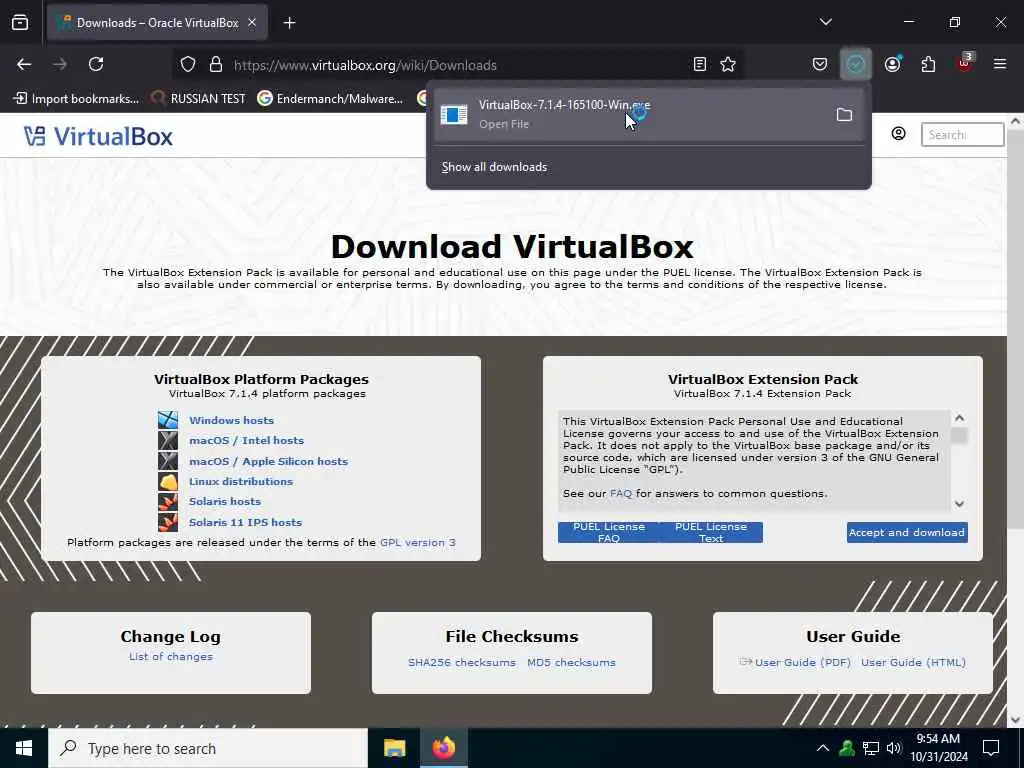This screenshot has height=768, width=1024.
Task: Click the page vertical scrollbar thumb
Action: click(x=1016, y=330)
